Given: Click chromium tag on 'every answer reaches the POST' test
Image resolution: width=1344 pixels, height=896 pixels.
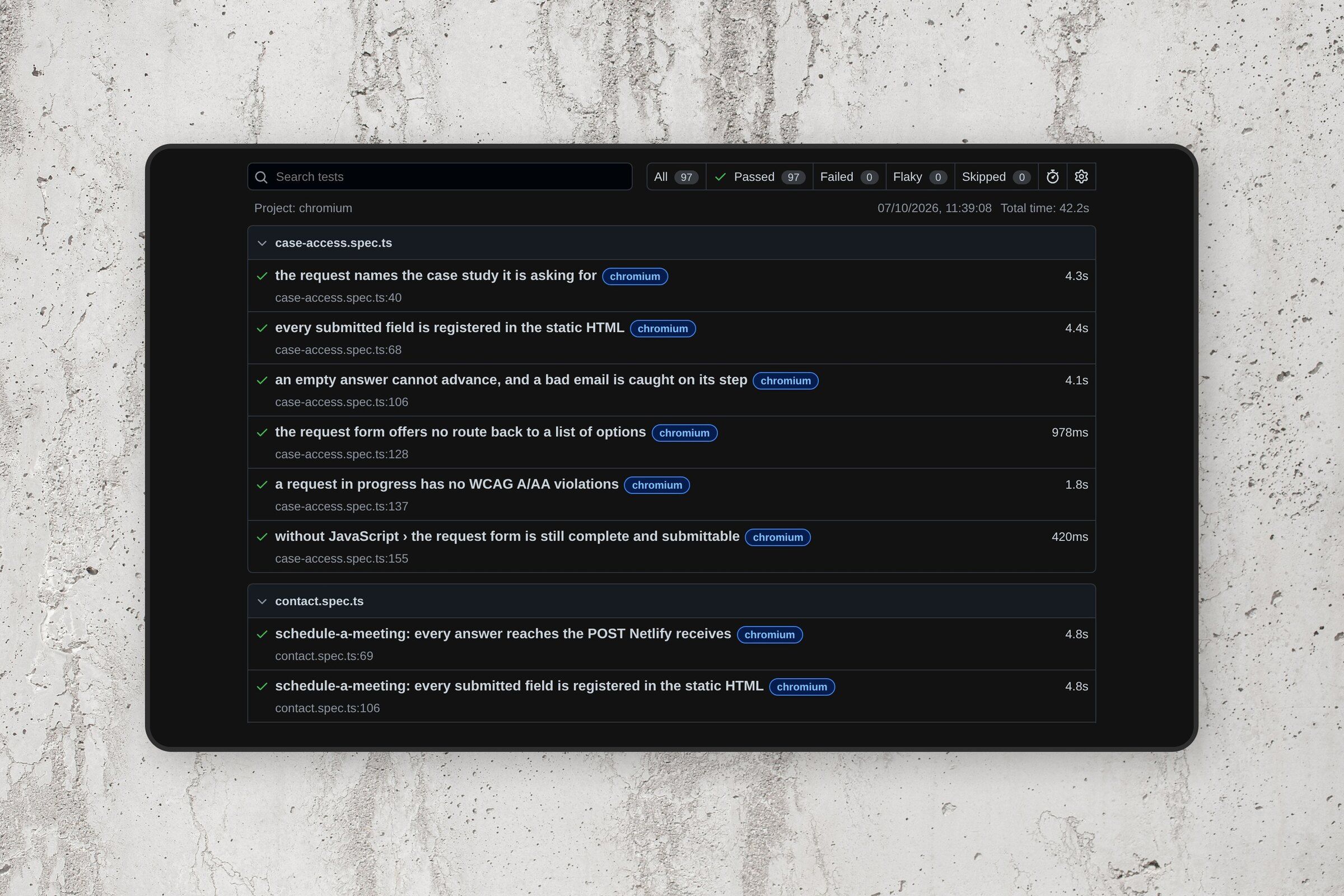Looking at the screenshot, I should tap(769, 635).
